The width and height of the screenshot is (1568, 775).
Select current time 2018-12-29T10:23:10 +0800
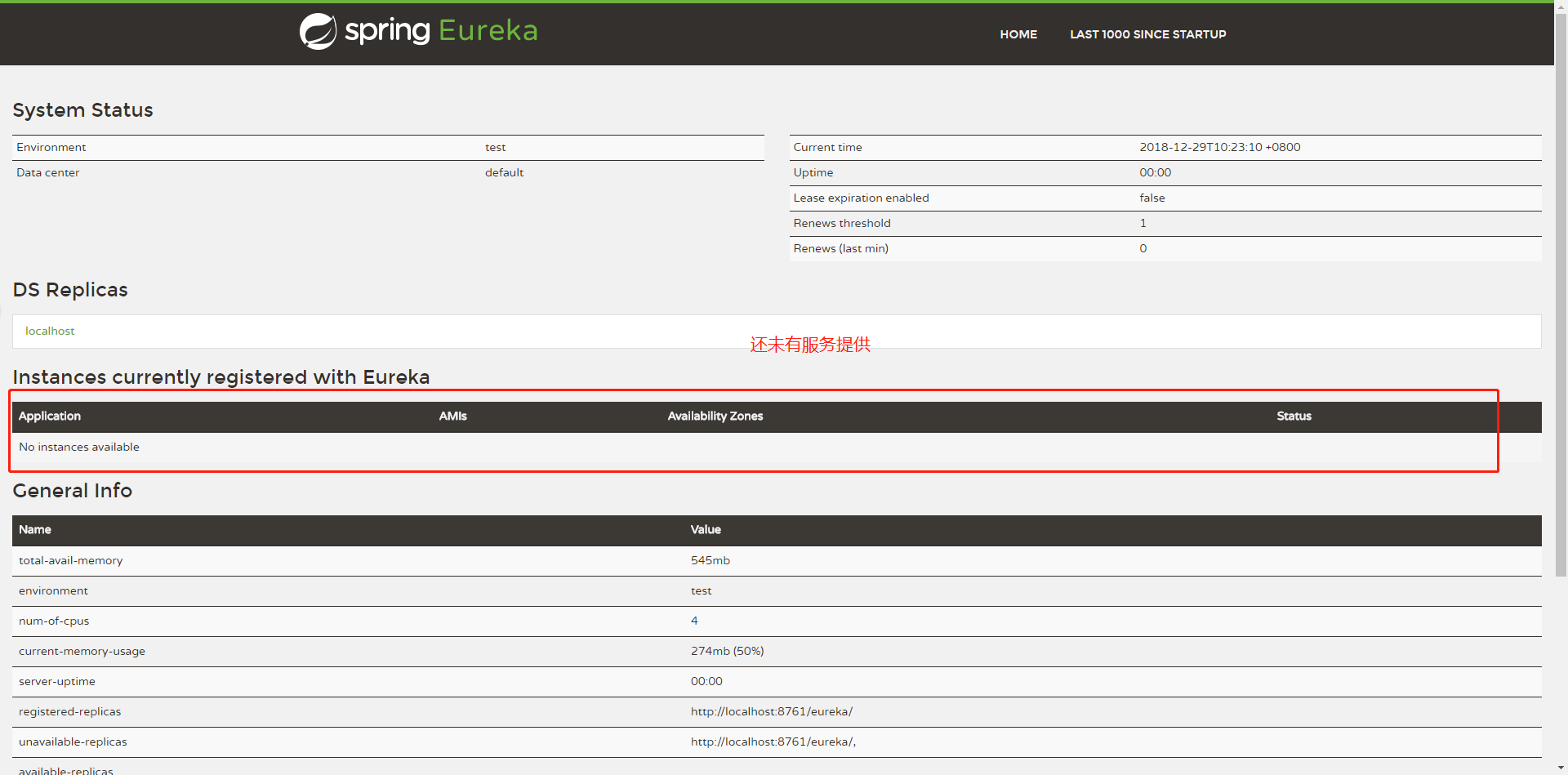coord(1220,147)
